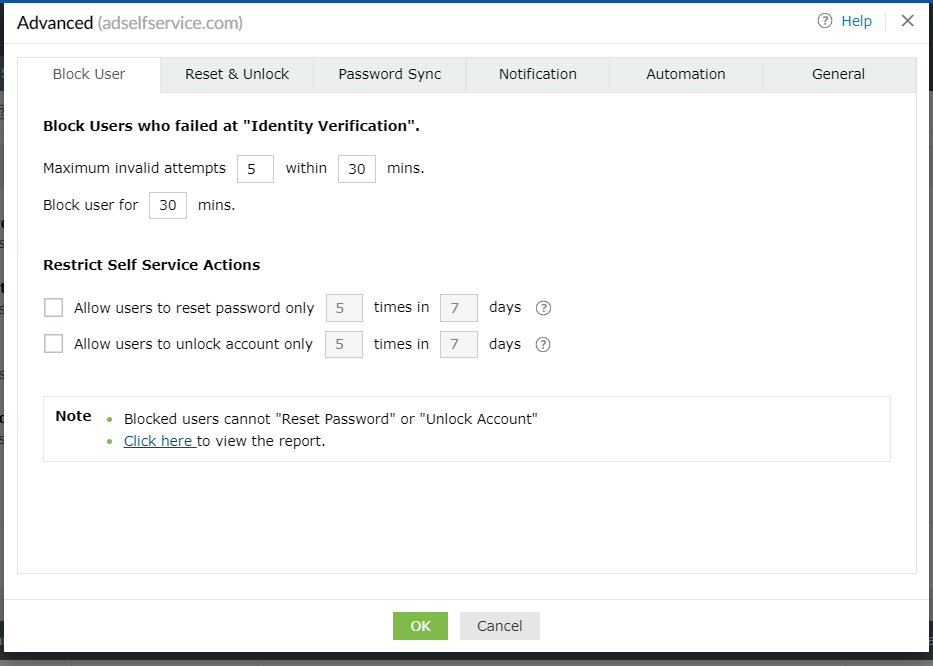Click the 'Block user for' minutes field
933x666 pixels.
(168, 205)
